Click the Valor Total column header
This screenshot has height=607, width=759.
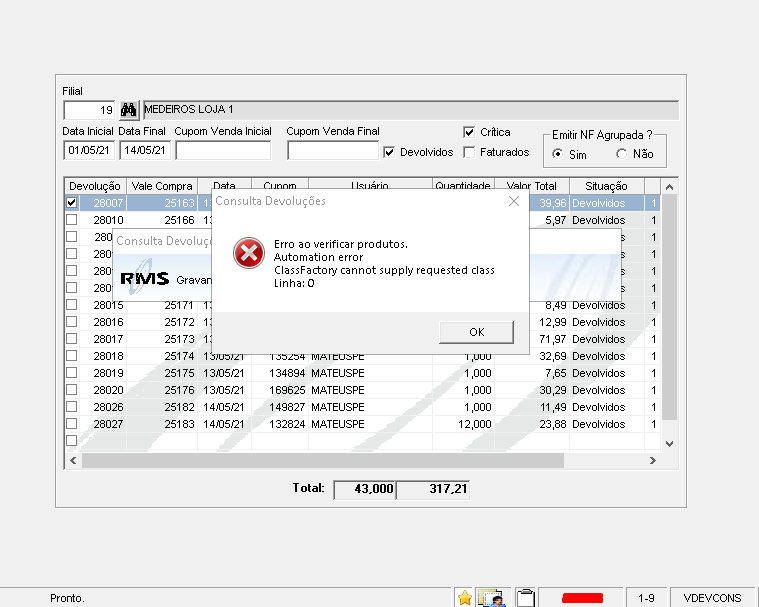click(x=531, y=184)
